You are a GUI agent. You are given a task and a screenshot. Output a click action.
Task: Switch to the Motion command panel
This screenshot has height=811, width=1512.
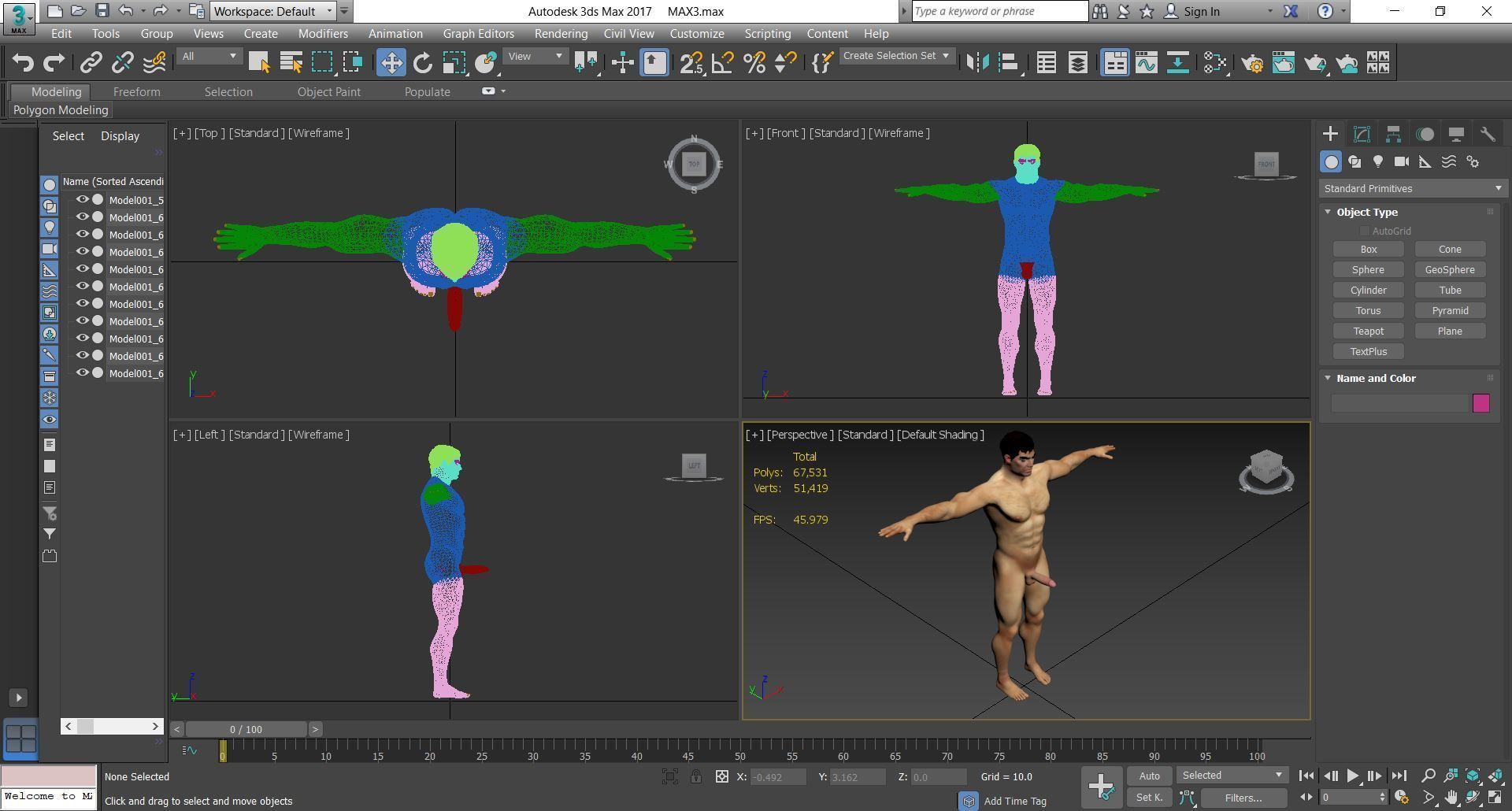(1425, 134)
